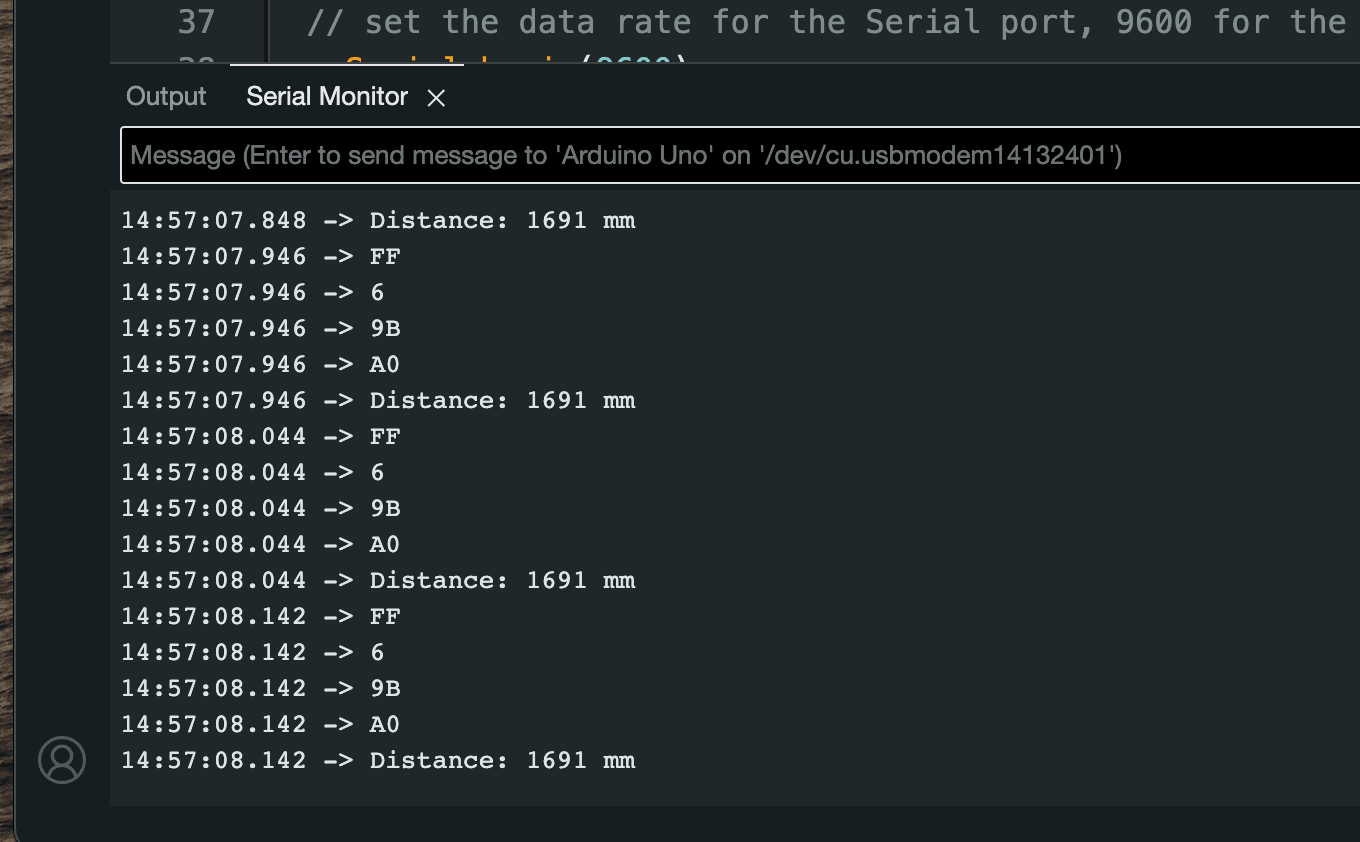
Task: Select the FF line at 14:57:08.142
Action: coord(261,616)
